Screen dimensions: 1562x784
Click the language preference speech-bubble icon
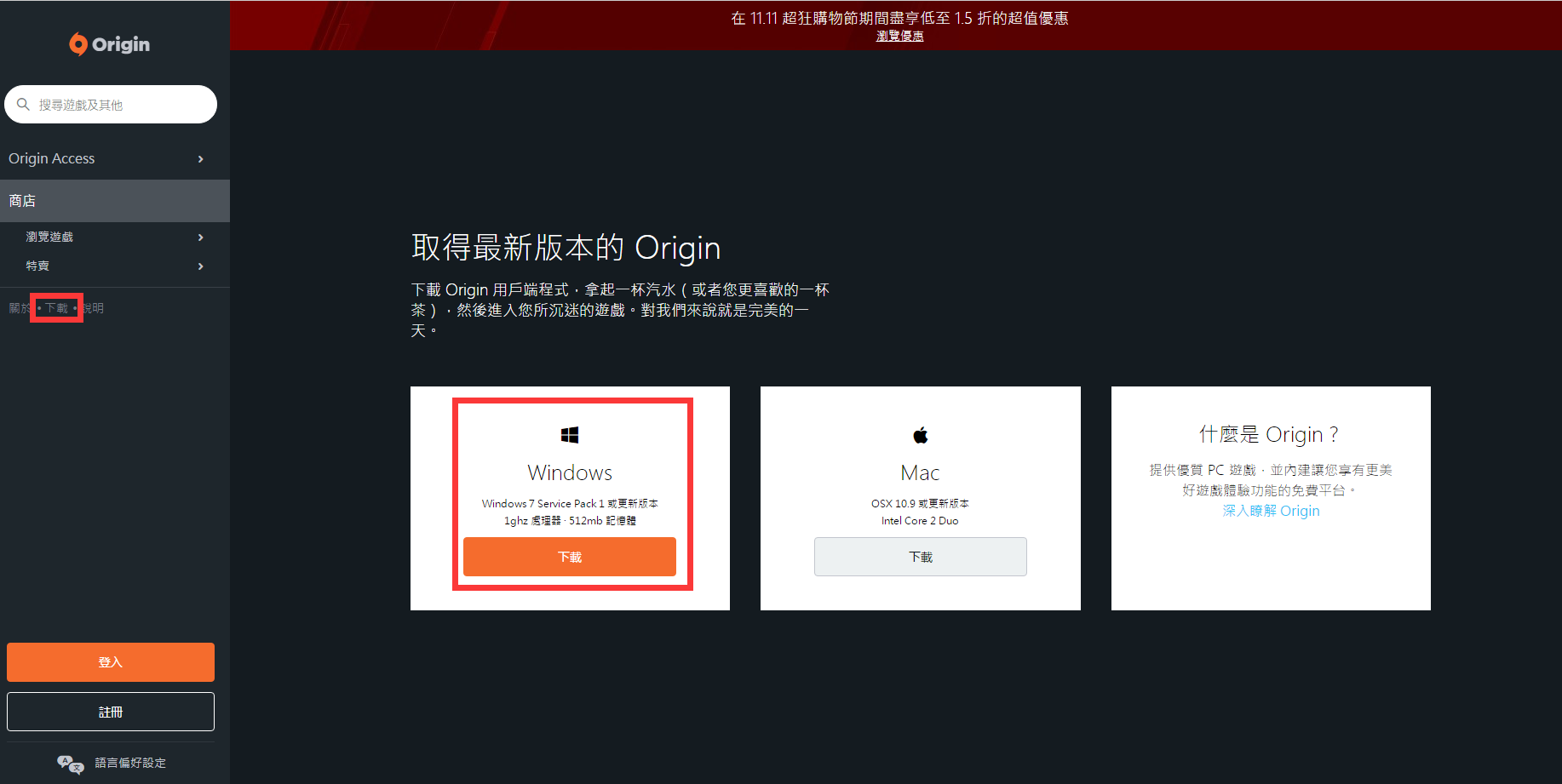pos(71,764)
